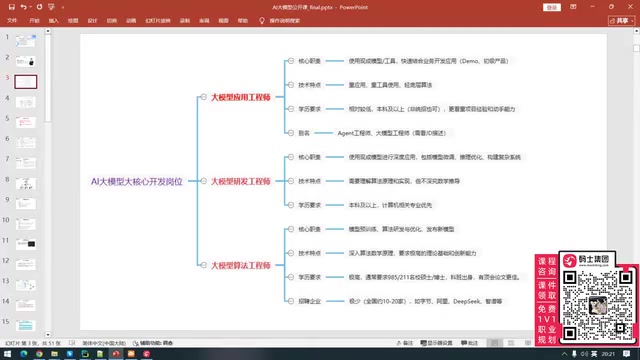Click the volume speaker tray icon
Image resolution: width=640 pixels, height=360 pixels.
584,354
